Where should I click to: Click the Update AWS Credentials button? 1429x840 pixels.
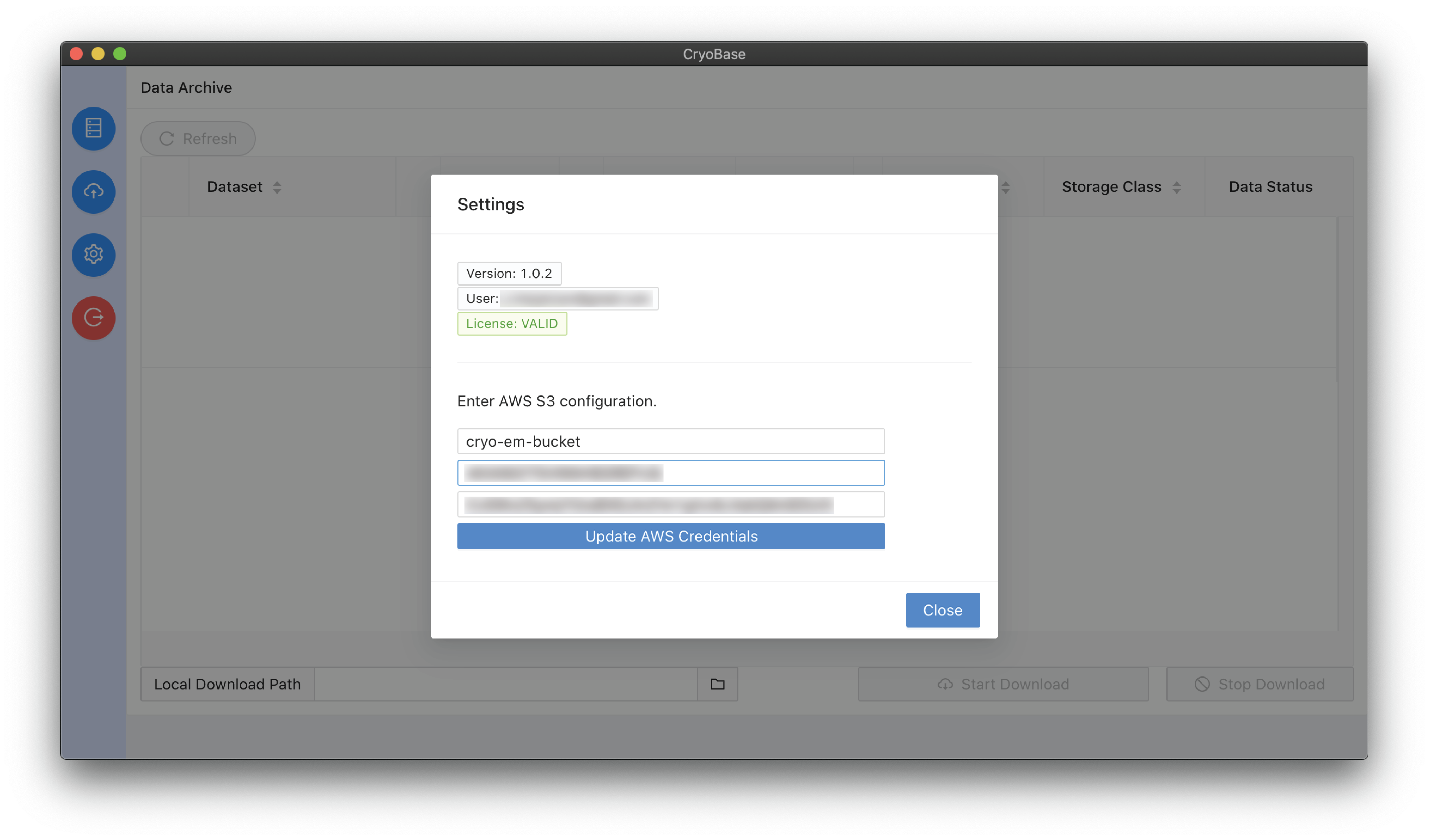[x=671, y=536]
